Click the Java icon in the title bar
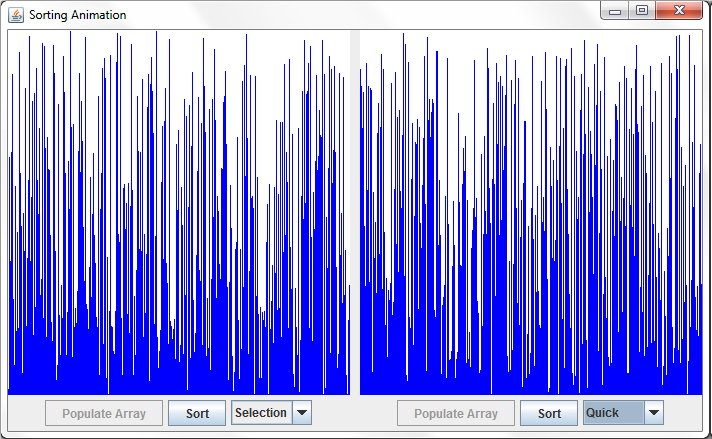Screen dimensions: 712x439 point(16,15)
